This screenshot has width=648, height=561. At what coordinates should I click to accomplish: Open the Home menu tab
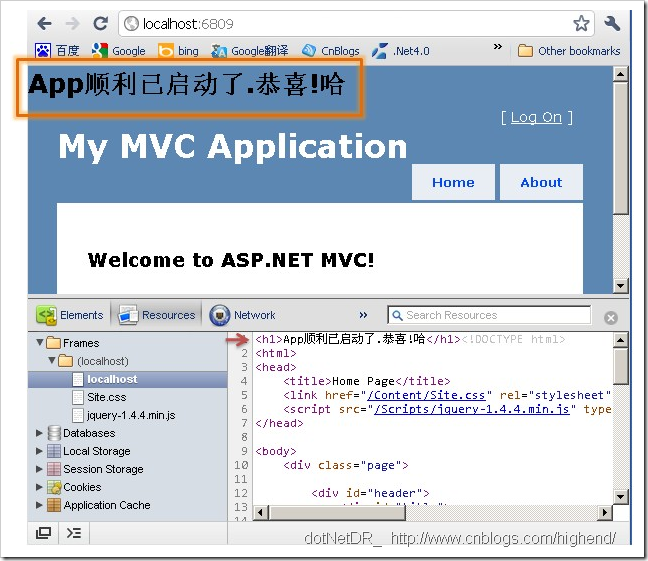(453, 182)
